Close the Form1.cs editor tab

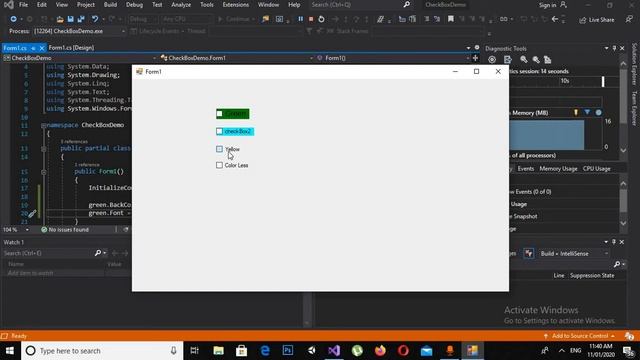[41, 48]
